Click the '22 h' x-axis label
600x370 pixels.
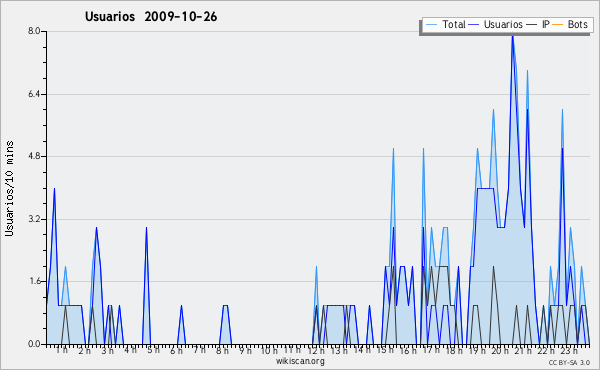pos(546,350)
